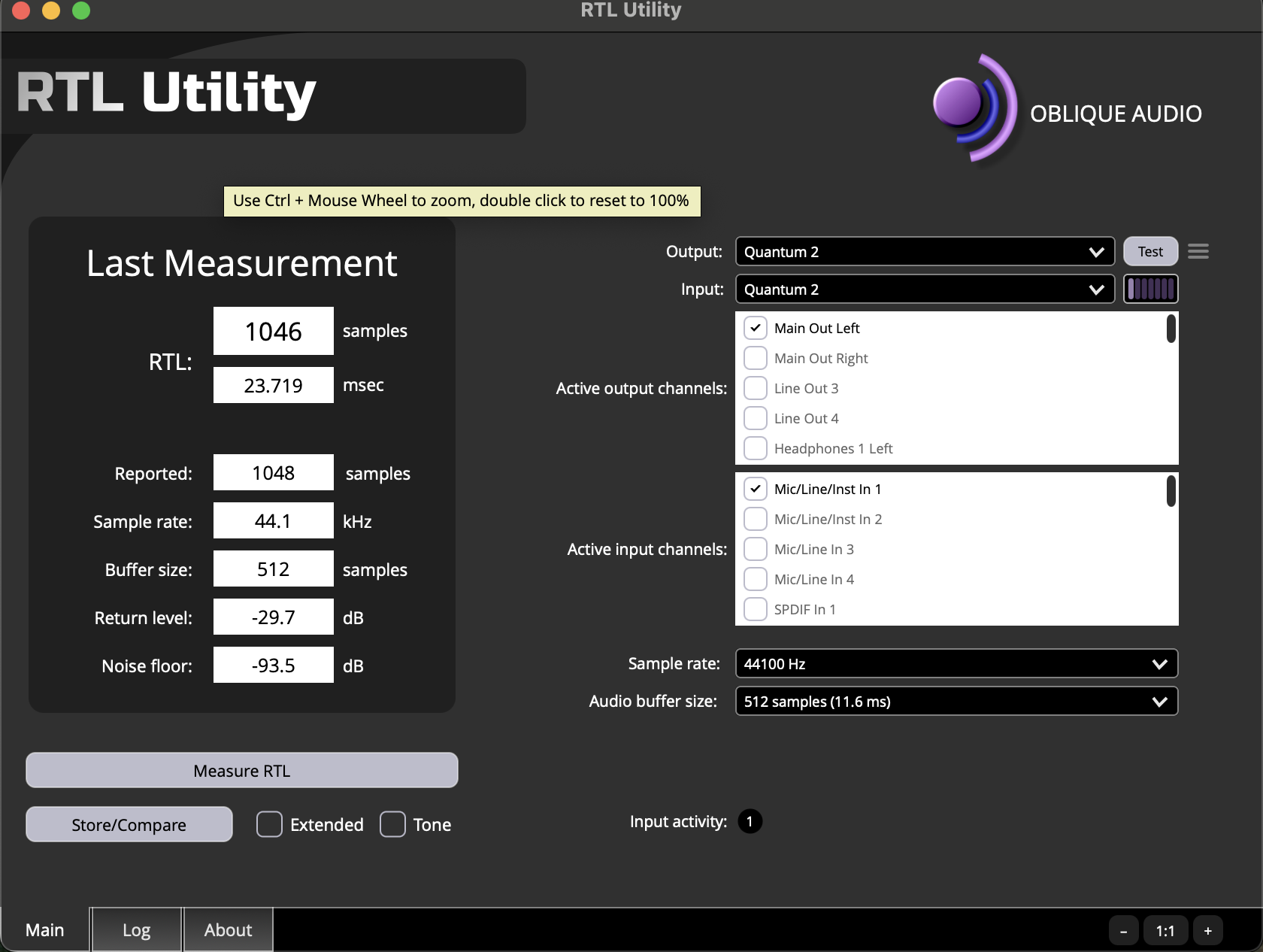Open the About tab
1263x952 pixels.
(228, 930)
